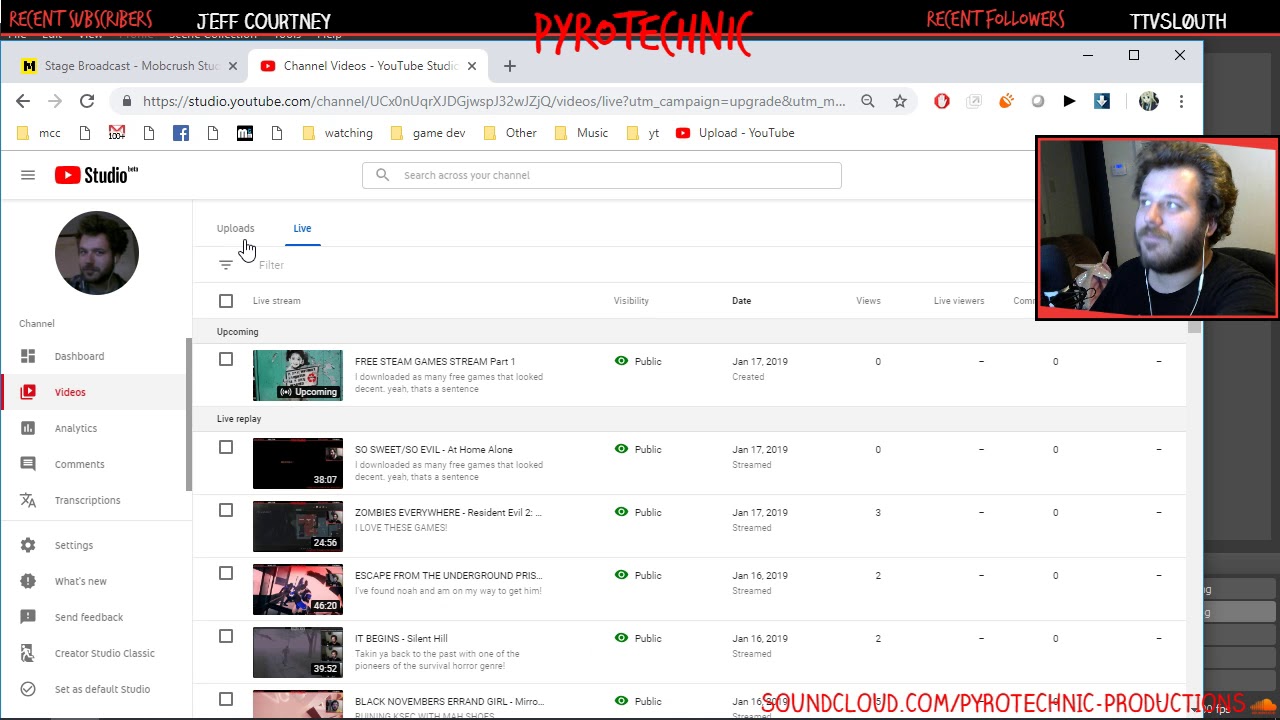Click the orange extension icon in toolbar
The height and width of the screenshot is (720, 1280).
click(1006, 101)
